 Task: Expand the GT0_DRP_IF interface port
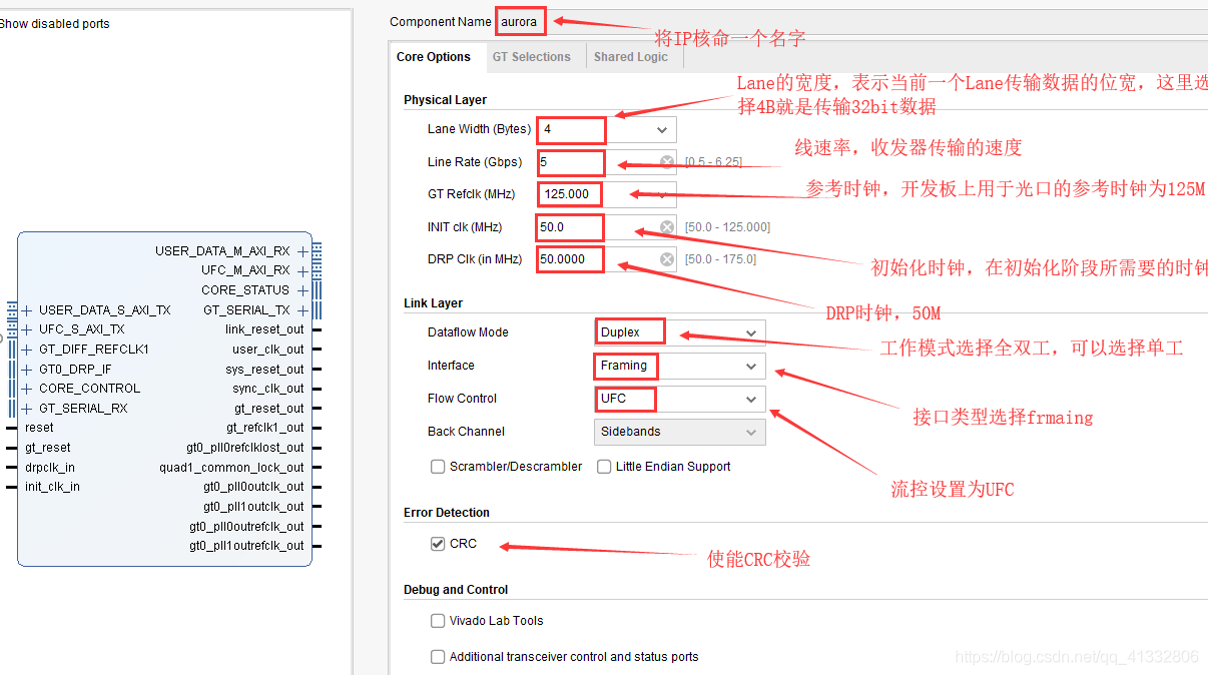coord(27,369)
